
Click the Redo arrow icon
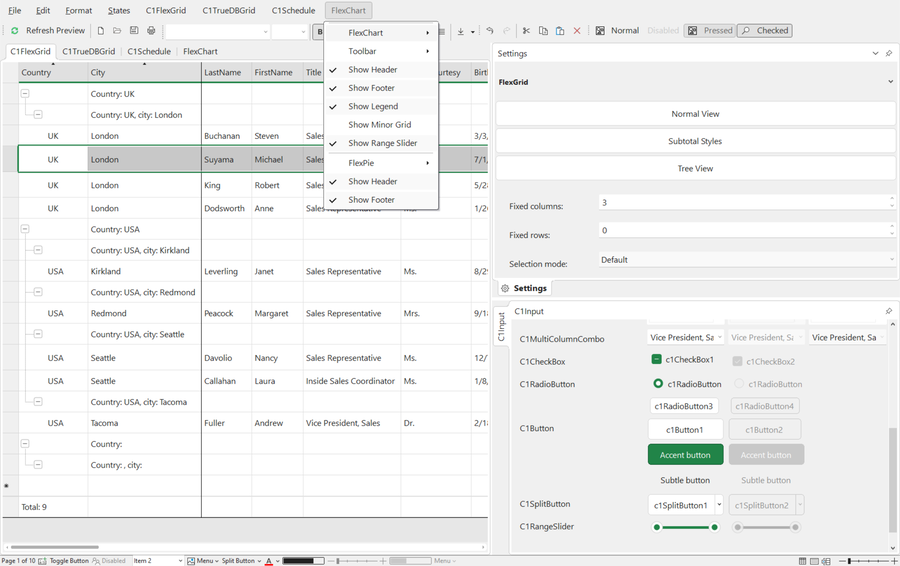tap(506, 30)
